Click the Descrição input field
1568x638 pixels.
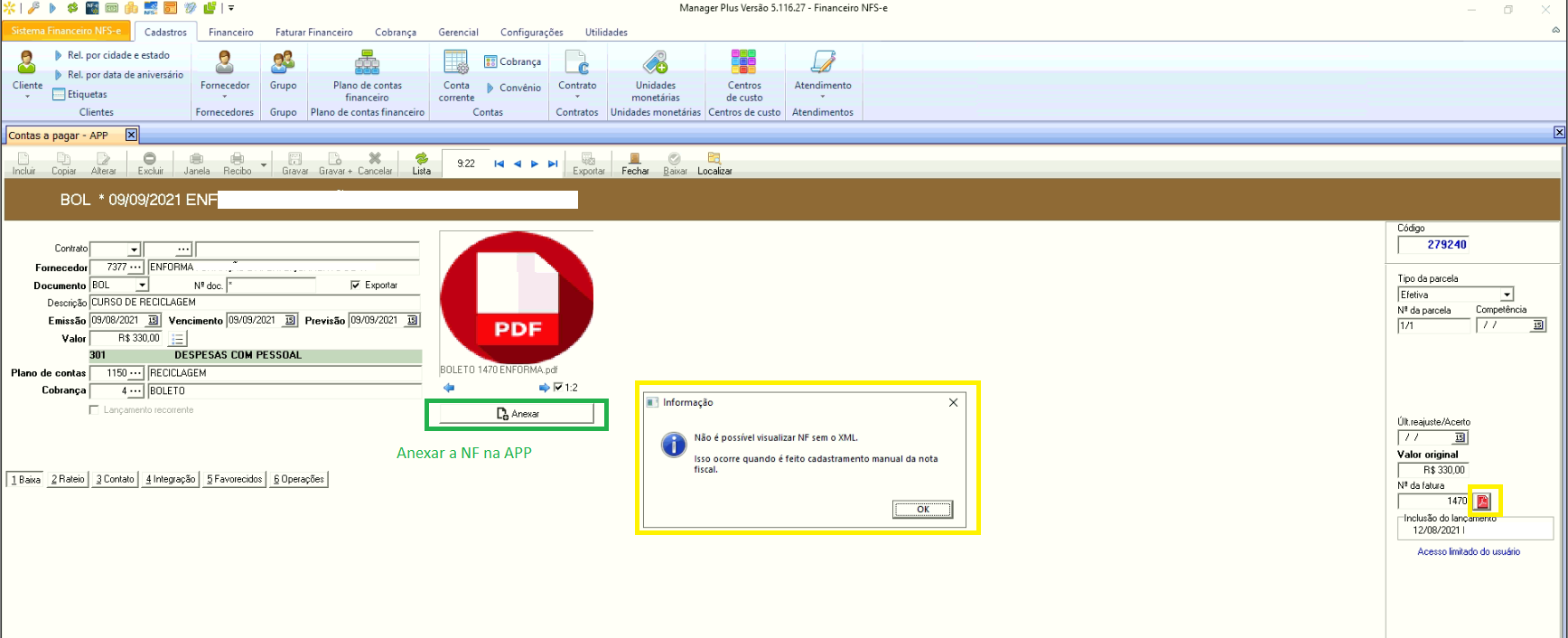(255, 303)
